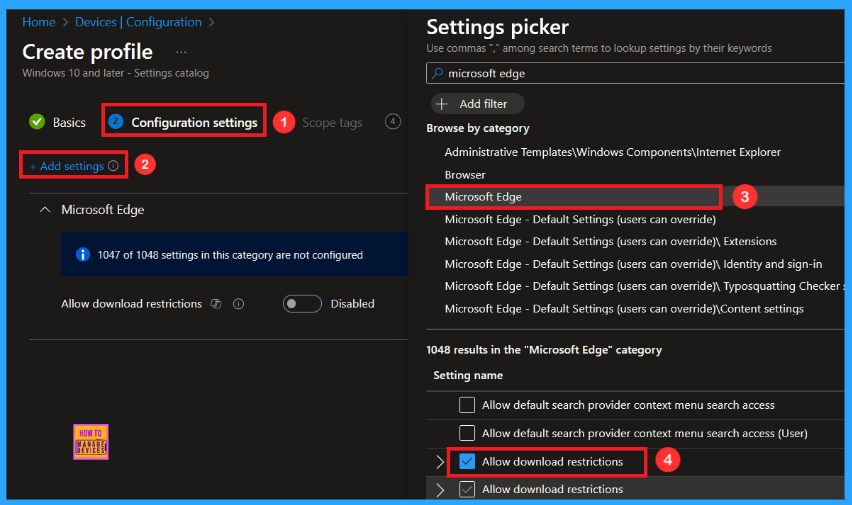852x505 pixels.
Task: Click the info icon in the settings-not-configured banner
Action: coord(83,254)
